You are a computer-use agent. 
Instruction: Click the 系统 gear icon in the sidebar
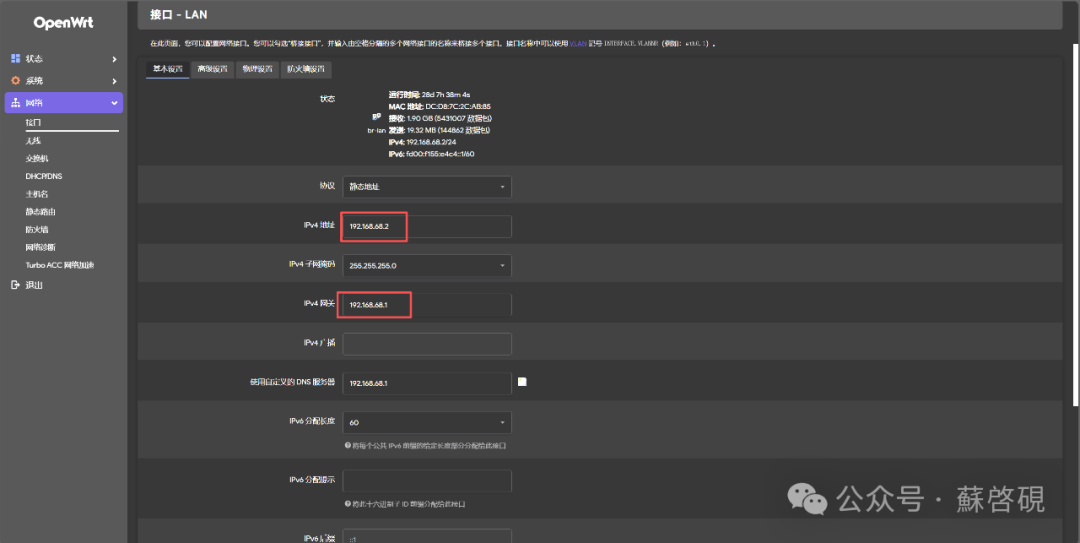point(16,81)
